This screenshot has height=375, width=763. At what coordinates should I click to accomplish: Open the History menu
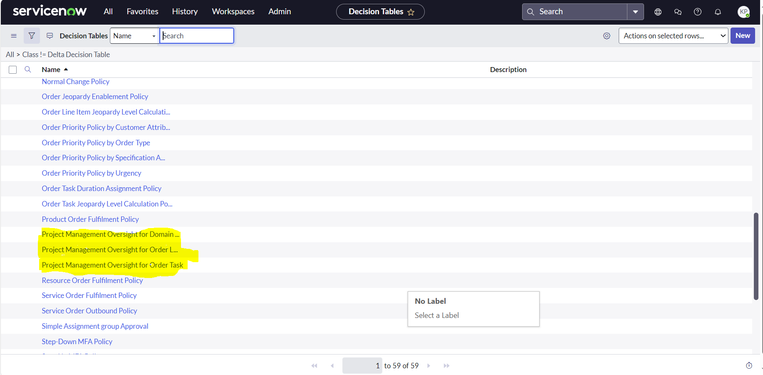(184, 12)
